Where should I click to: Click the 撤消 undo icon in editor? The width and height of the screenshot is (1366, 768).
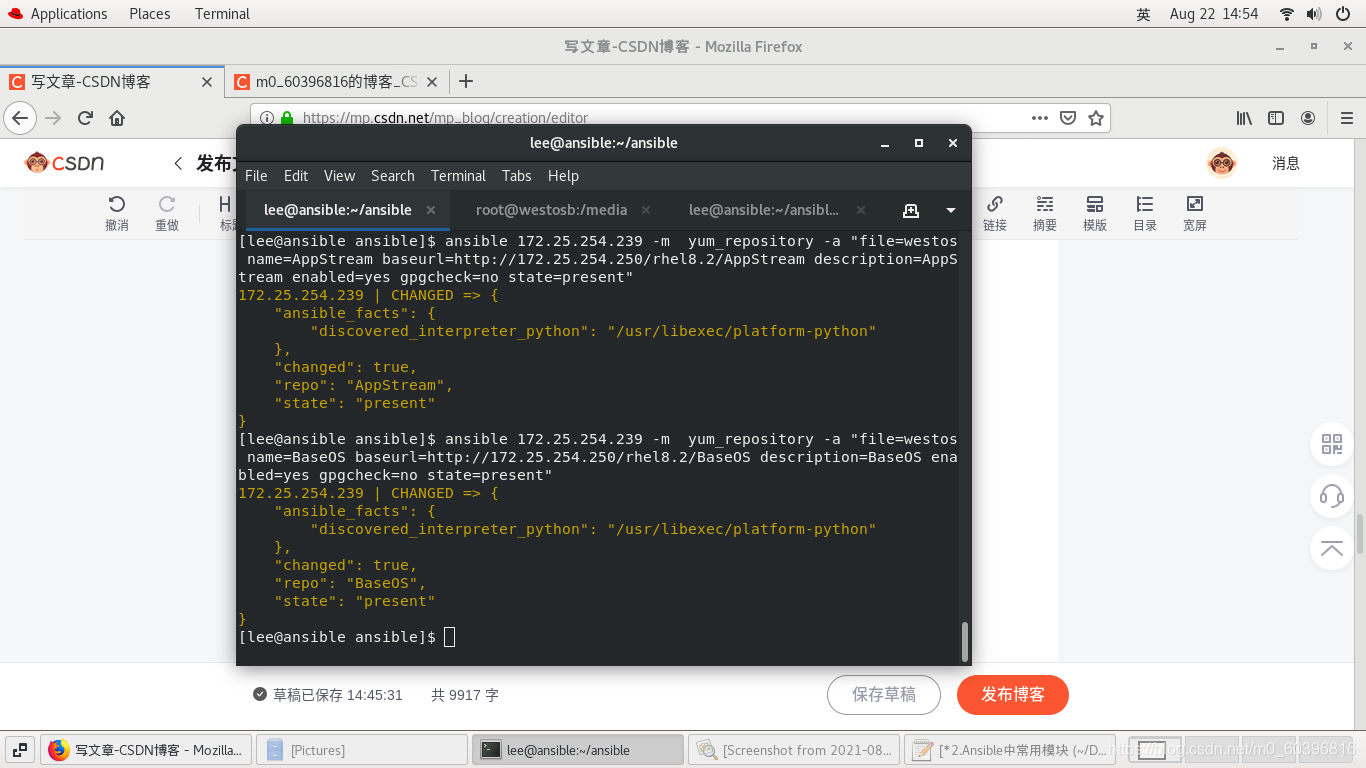[x=117, y=213]
